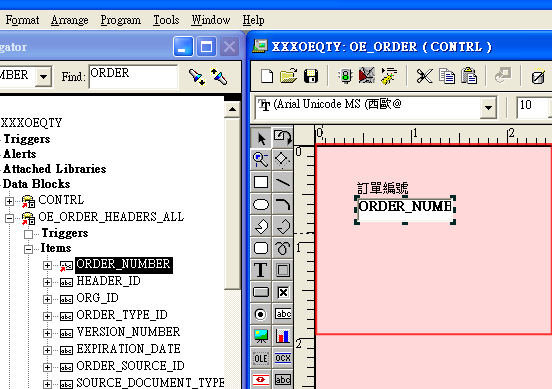Select the Freehand drawing tool

point(283,248)
